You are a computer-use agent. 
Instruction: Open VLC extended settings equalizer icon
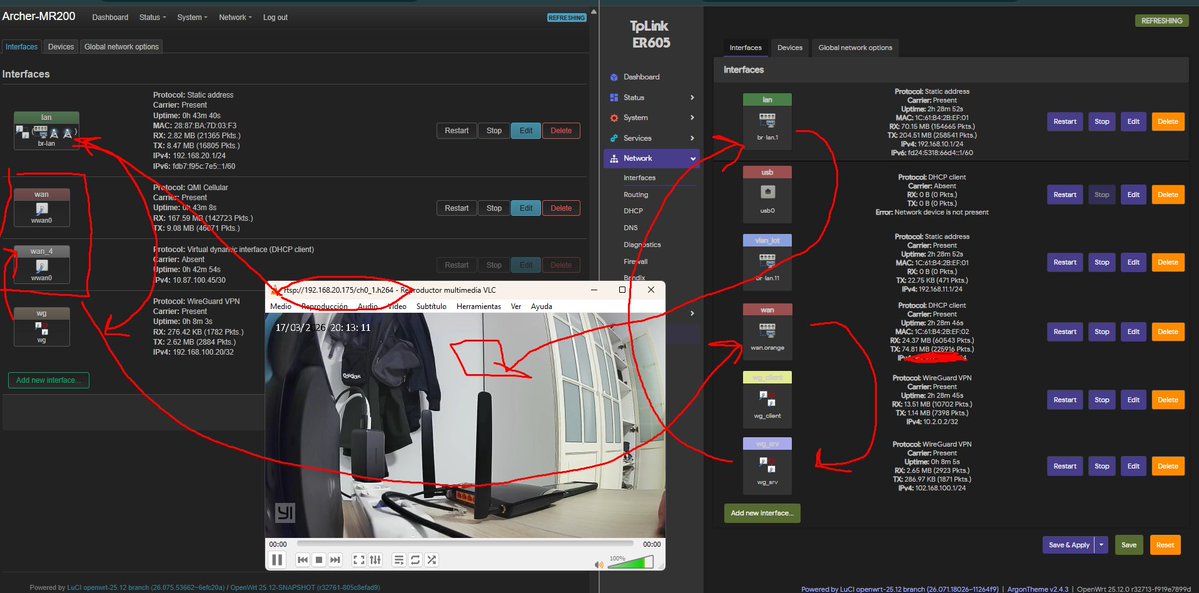tap(375, 560)
